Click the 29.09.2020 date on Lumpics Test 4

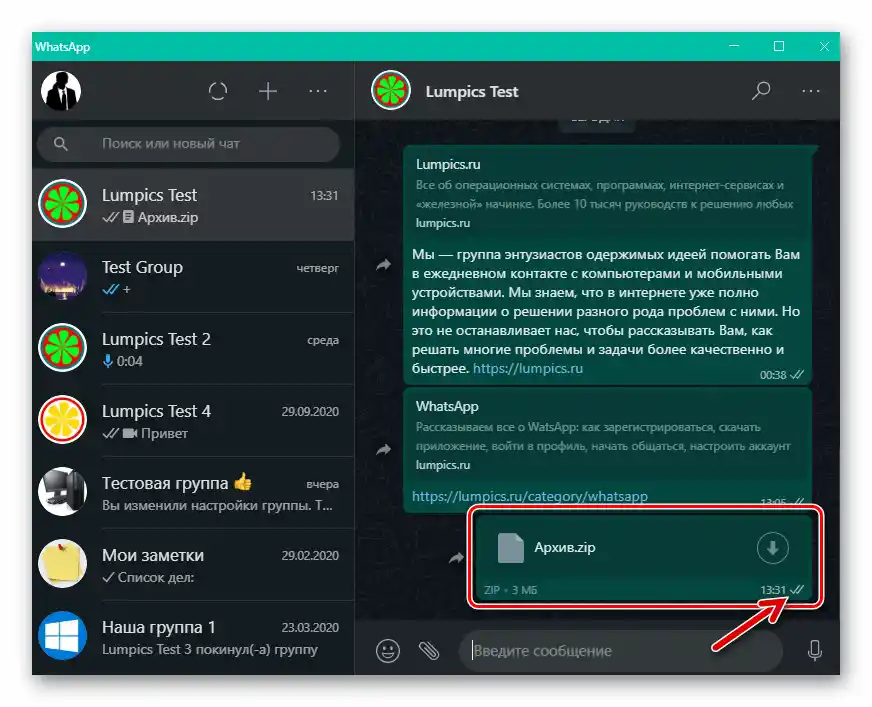(310, 412)
